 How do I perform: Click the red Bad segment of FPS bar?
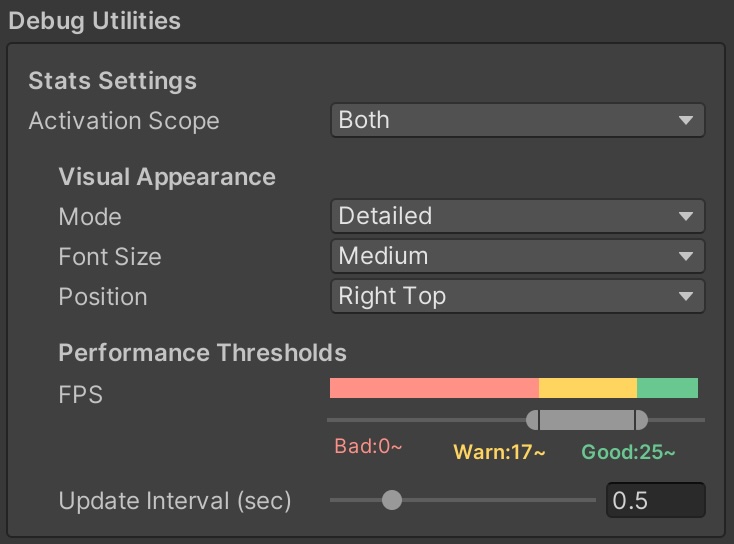[433, 388]
